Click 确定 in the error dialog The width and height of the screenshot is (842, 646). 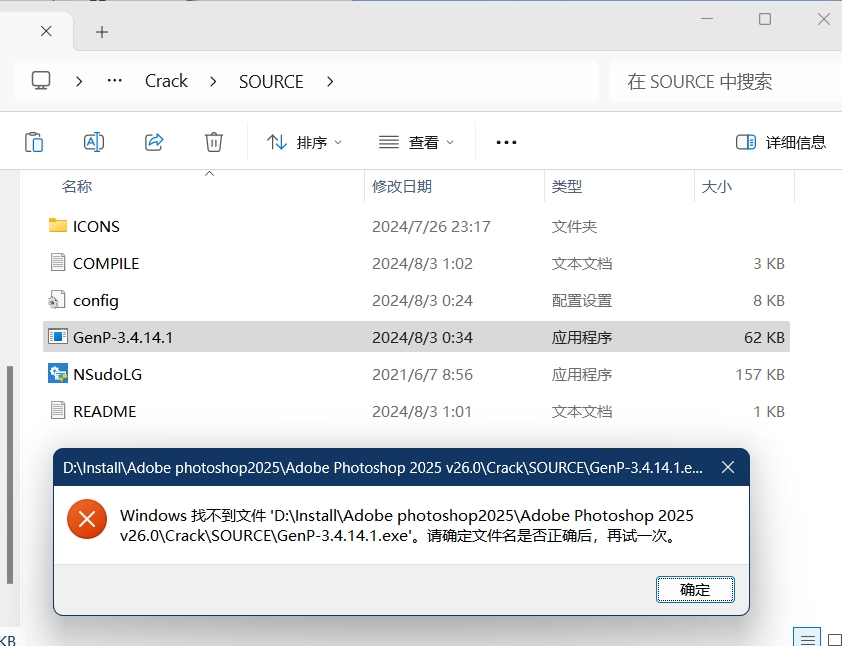pyautogui.click(x=695, y=590)
